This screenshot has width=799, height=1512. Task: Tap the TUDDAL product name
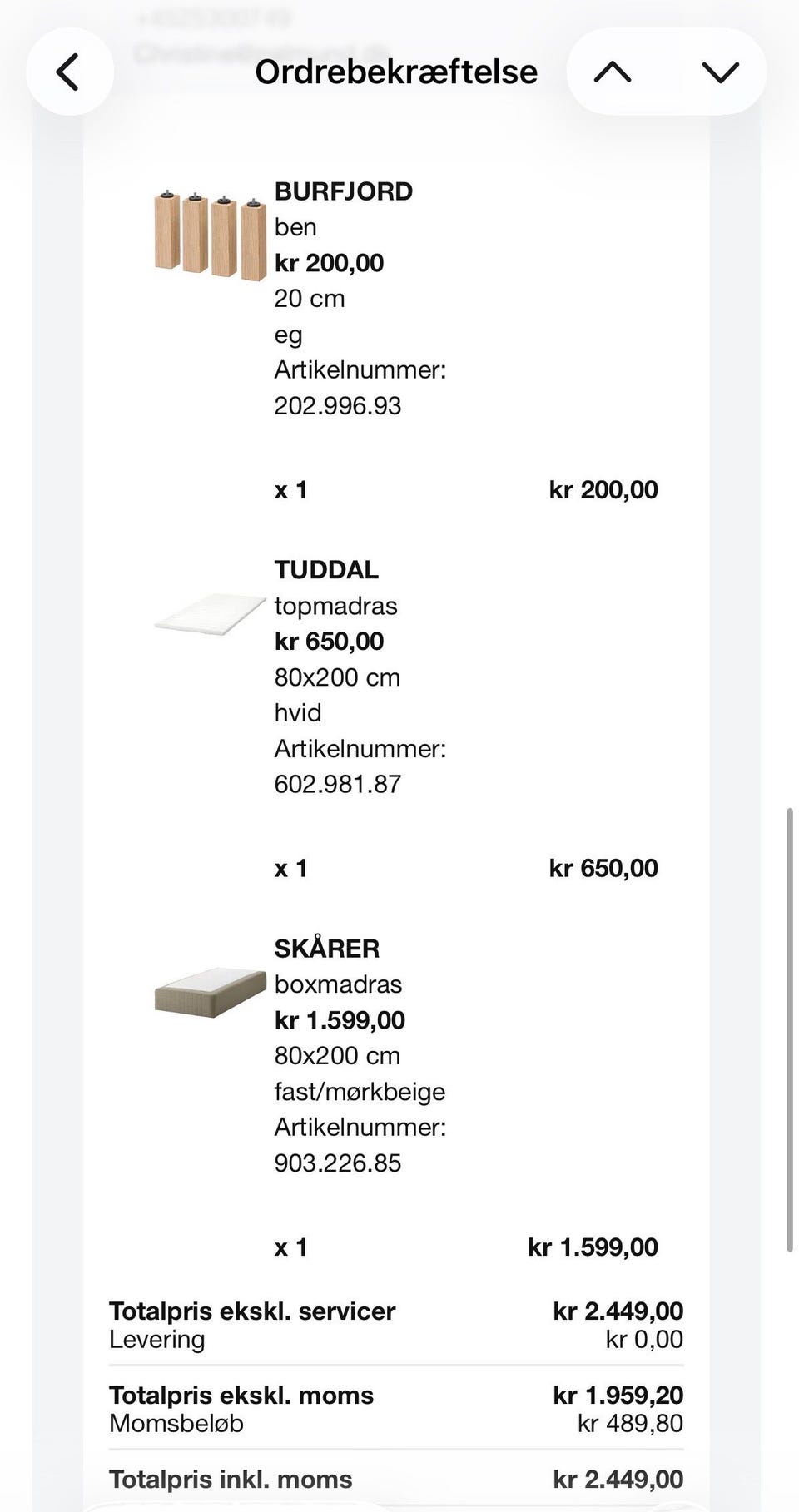326,570
